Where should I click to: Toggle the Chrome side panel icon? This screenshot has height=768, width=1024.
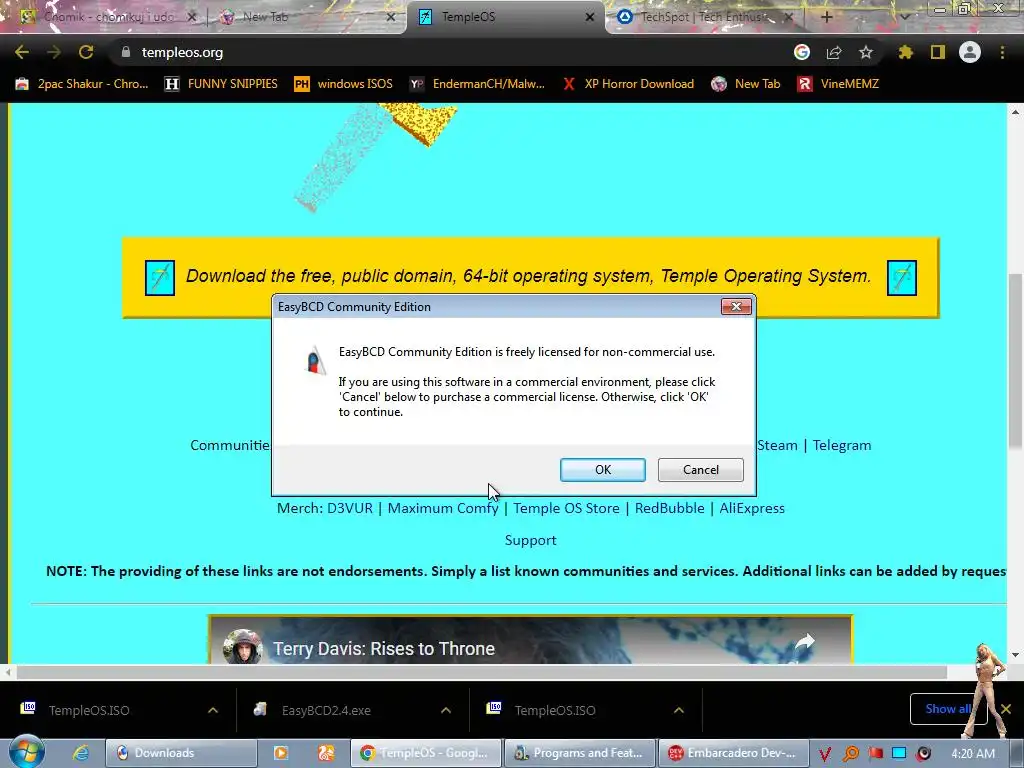[938, 52]
